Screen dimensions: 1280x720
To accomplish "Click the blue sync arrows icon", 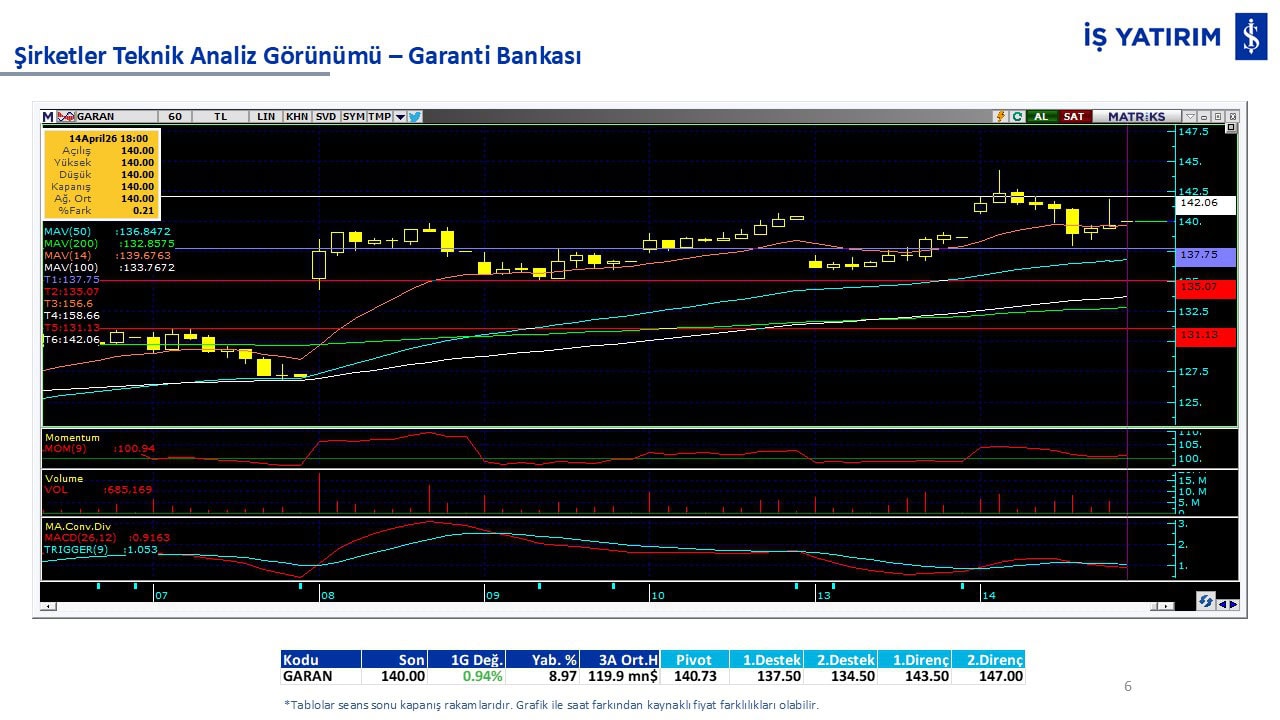I will tap(1206, 602).
